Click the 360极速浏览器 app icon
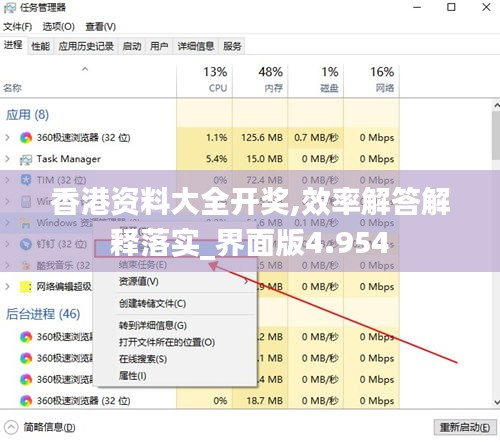This screenshot has width=500, height=442. pyautogui.click(x=26, y=137)
